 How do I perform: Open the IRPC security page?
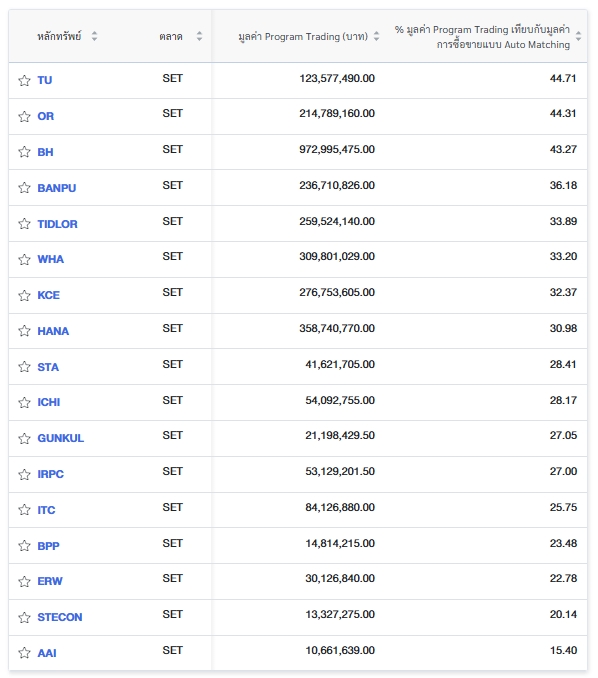pos(50,474)
